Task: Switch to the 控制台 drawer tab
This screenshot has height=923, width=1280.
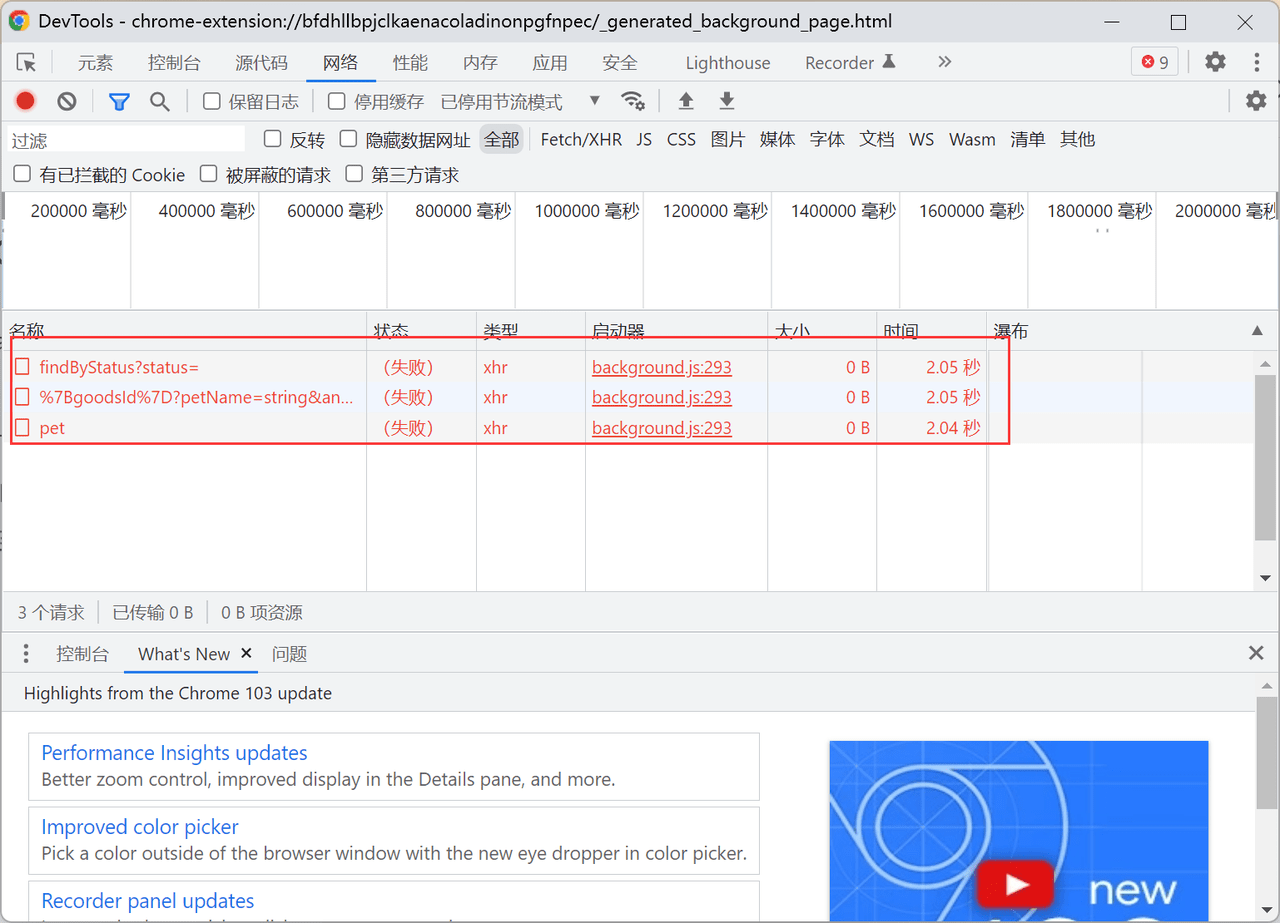Action: (83, 653)
